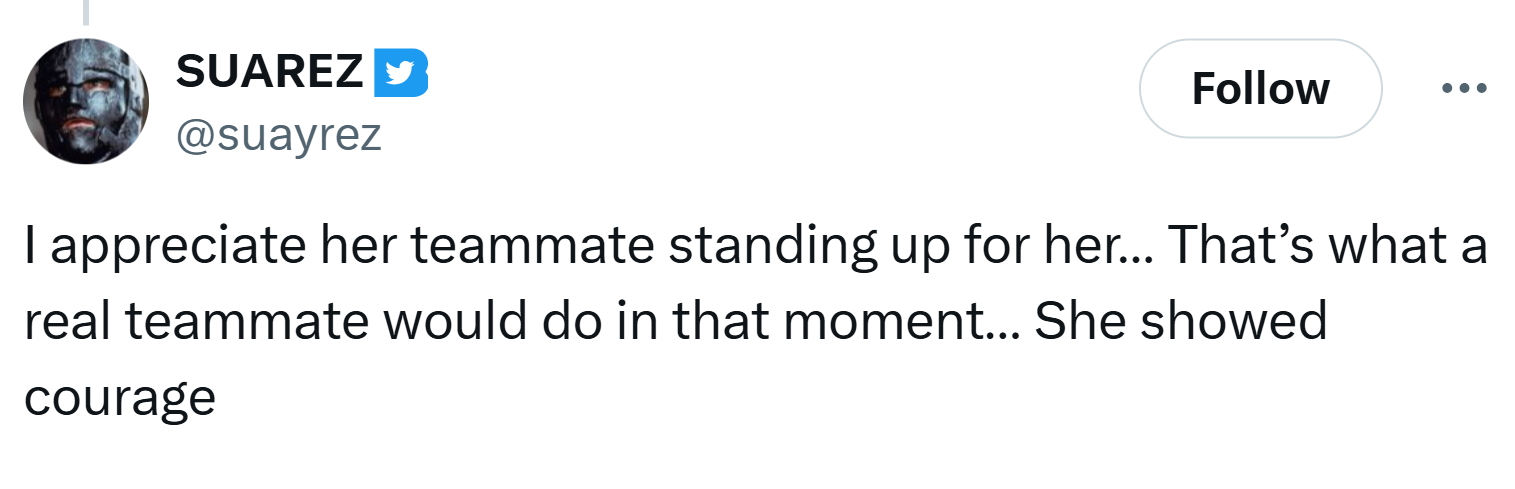Open SUAREZ's masked profile avatar
This screenshot has width=1515, height=489.
[86, 103]
